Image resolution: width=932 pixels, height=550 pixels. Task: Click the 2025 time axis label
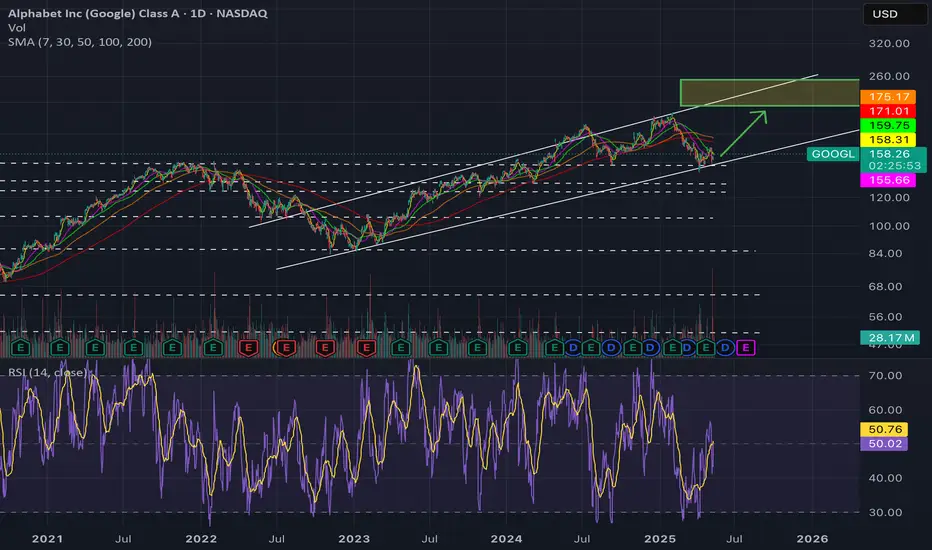click(660, 539)
